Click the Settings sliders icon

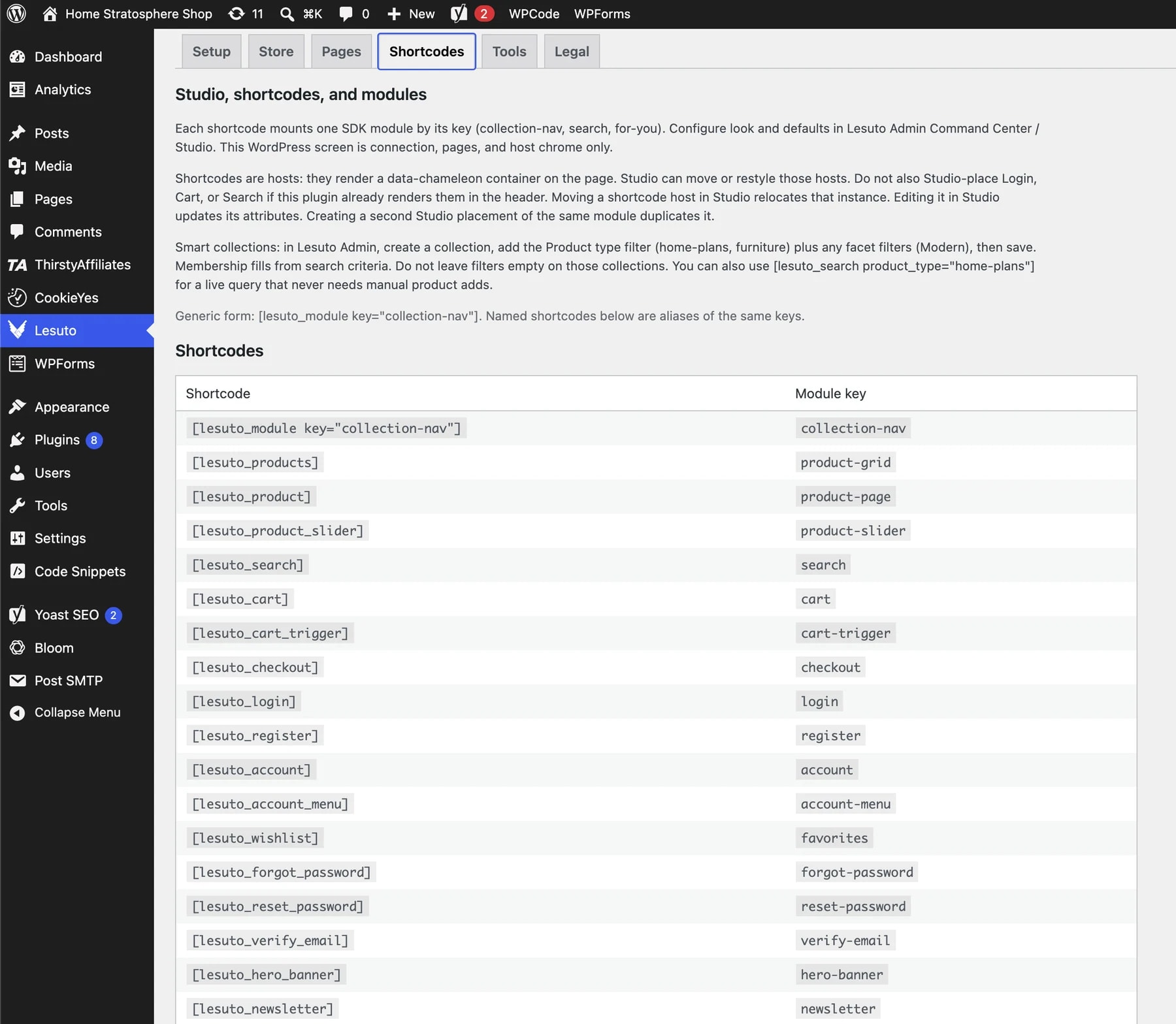pyautogui.click(x=18, y=538)
